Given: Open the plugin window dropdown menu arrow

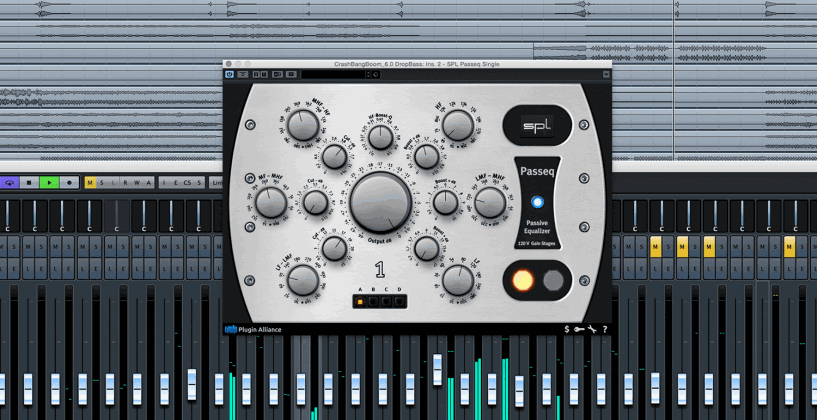Looking at the screenshot, I should (x=606, y=75).
